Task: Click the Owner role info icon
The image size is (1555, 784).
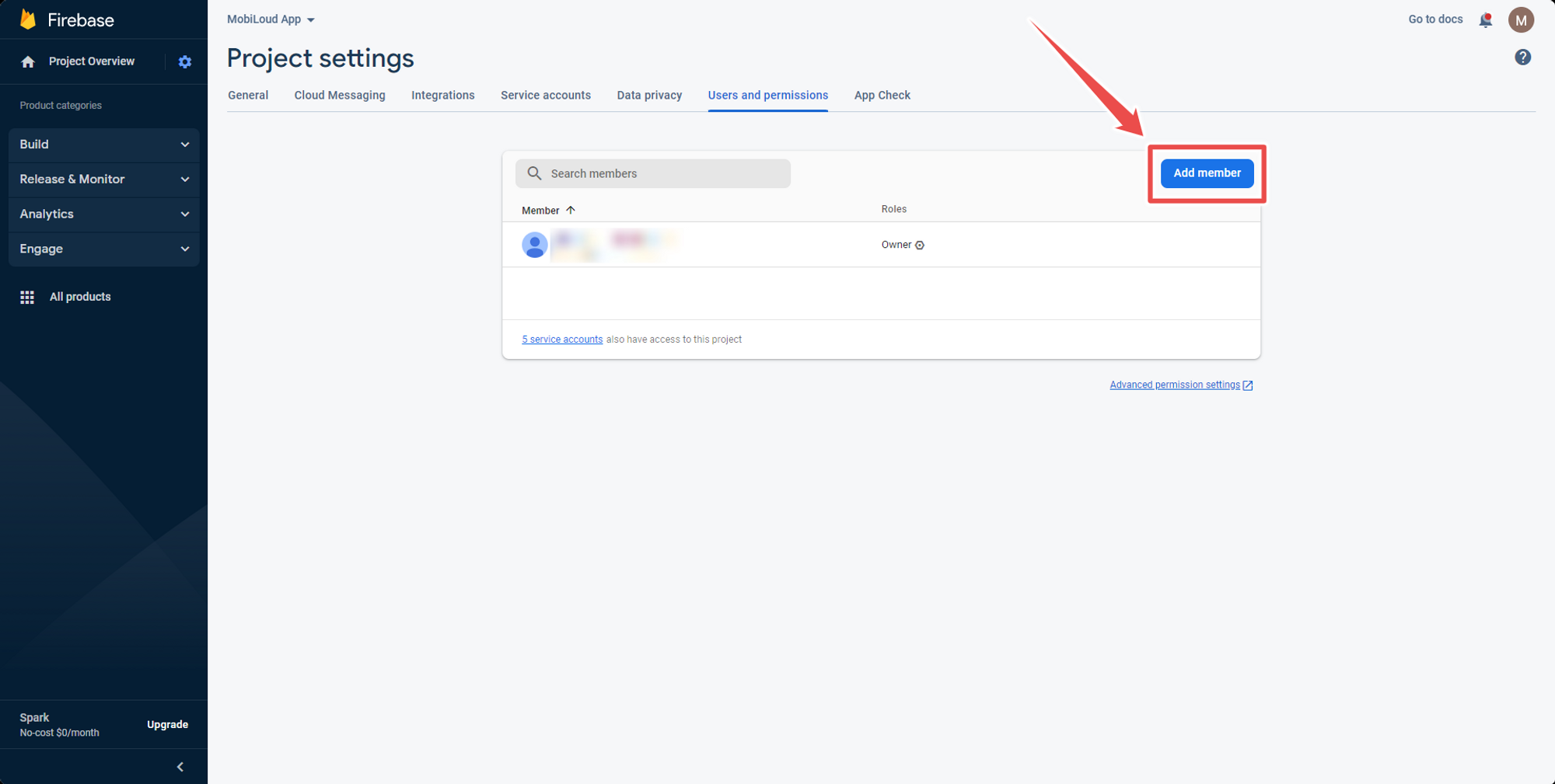Action: pos(920,246)
